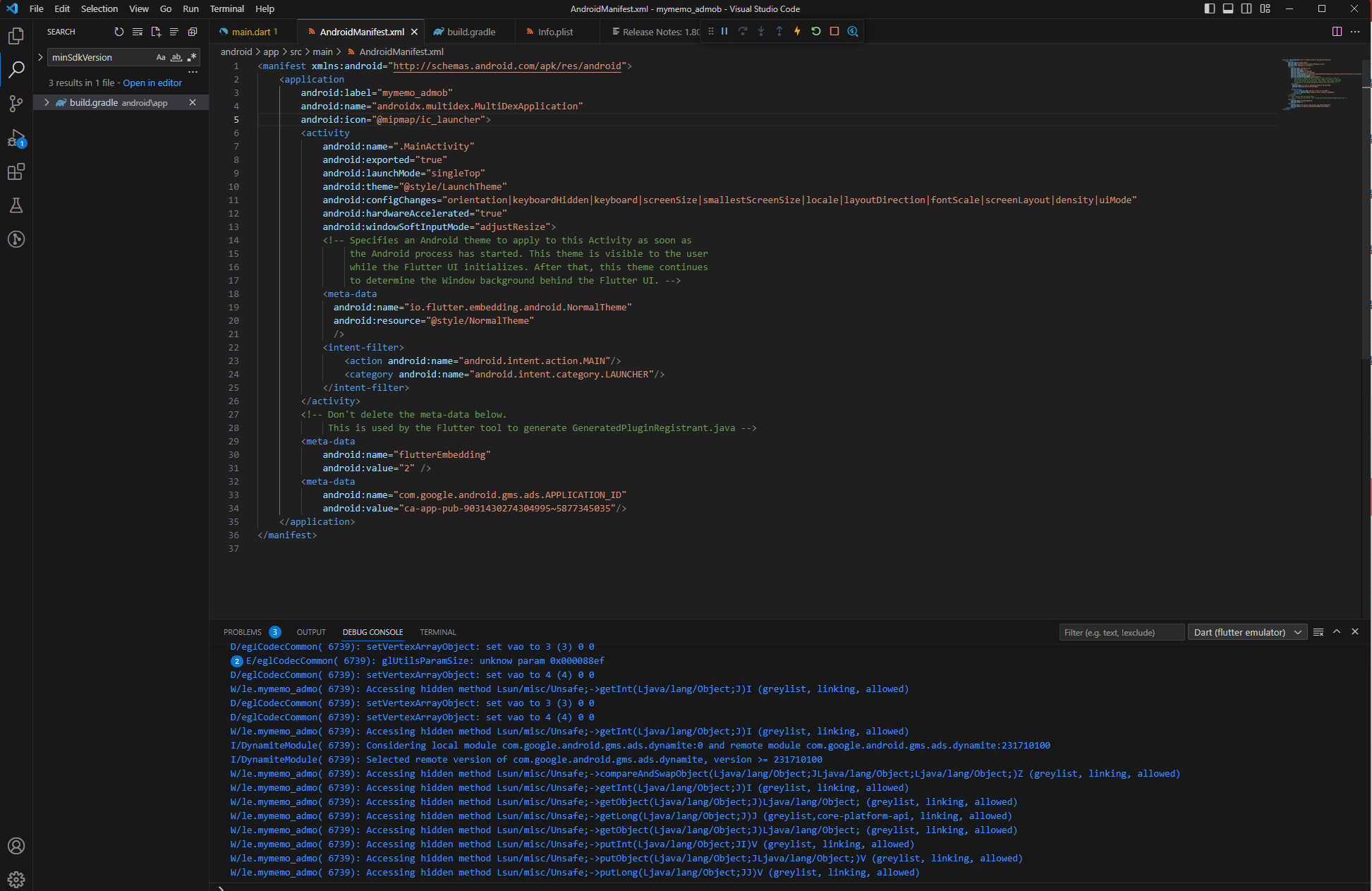1372x891 pixels.
Task: Open Dart (flutter emulator) session dropdown
Action: click(1247, 632)
